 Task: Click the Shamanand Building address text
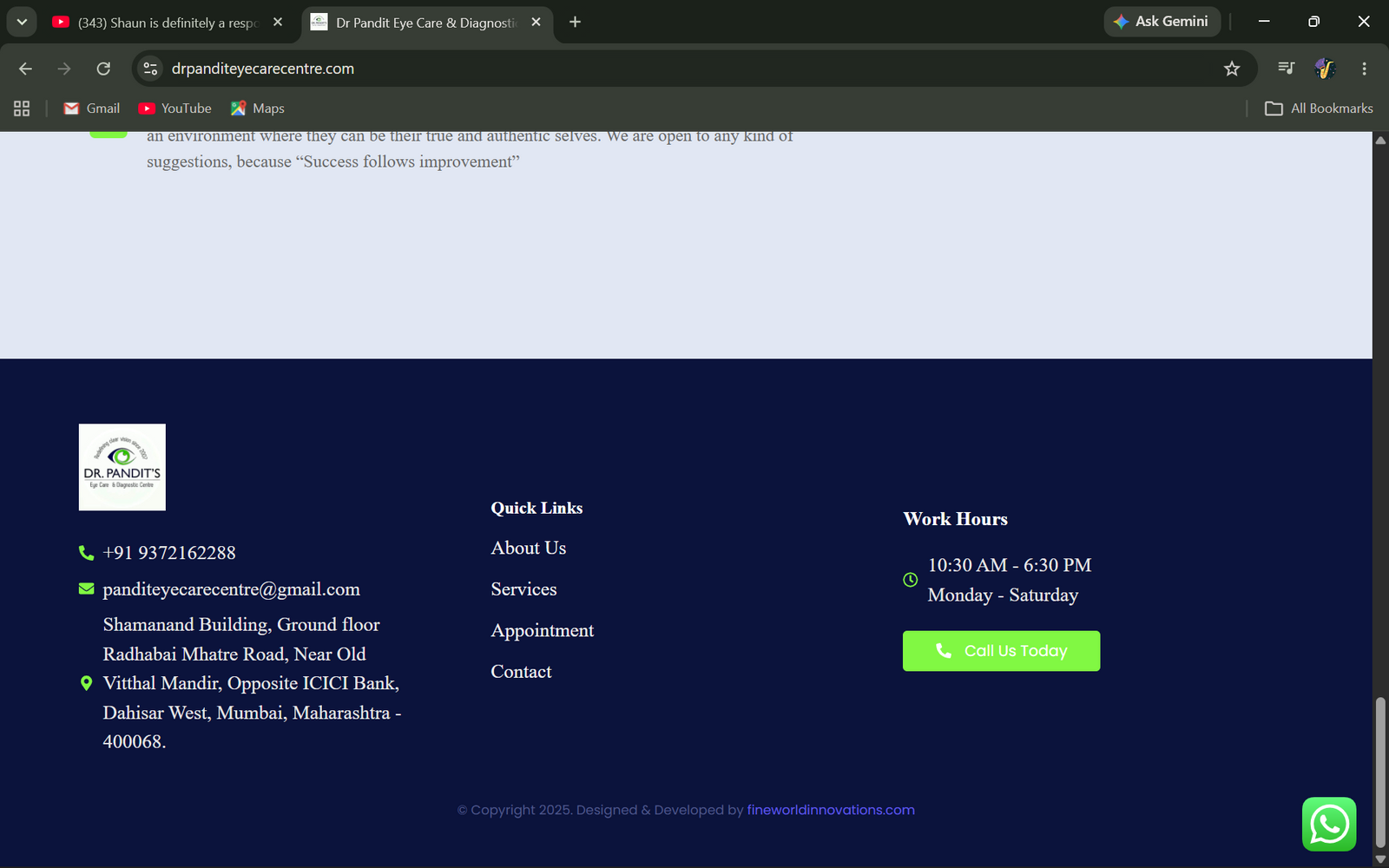click(x=252, y=683)
